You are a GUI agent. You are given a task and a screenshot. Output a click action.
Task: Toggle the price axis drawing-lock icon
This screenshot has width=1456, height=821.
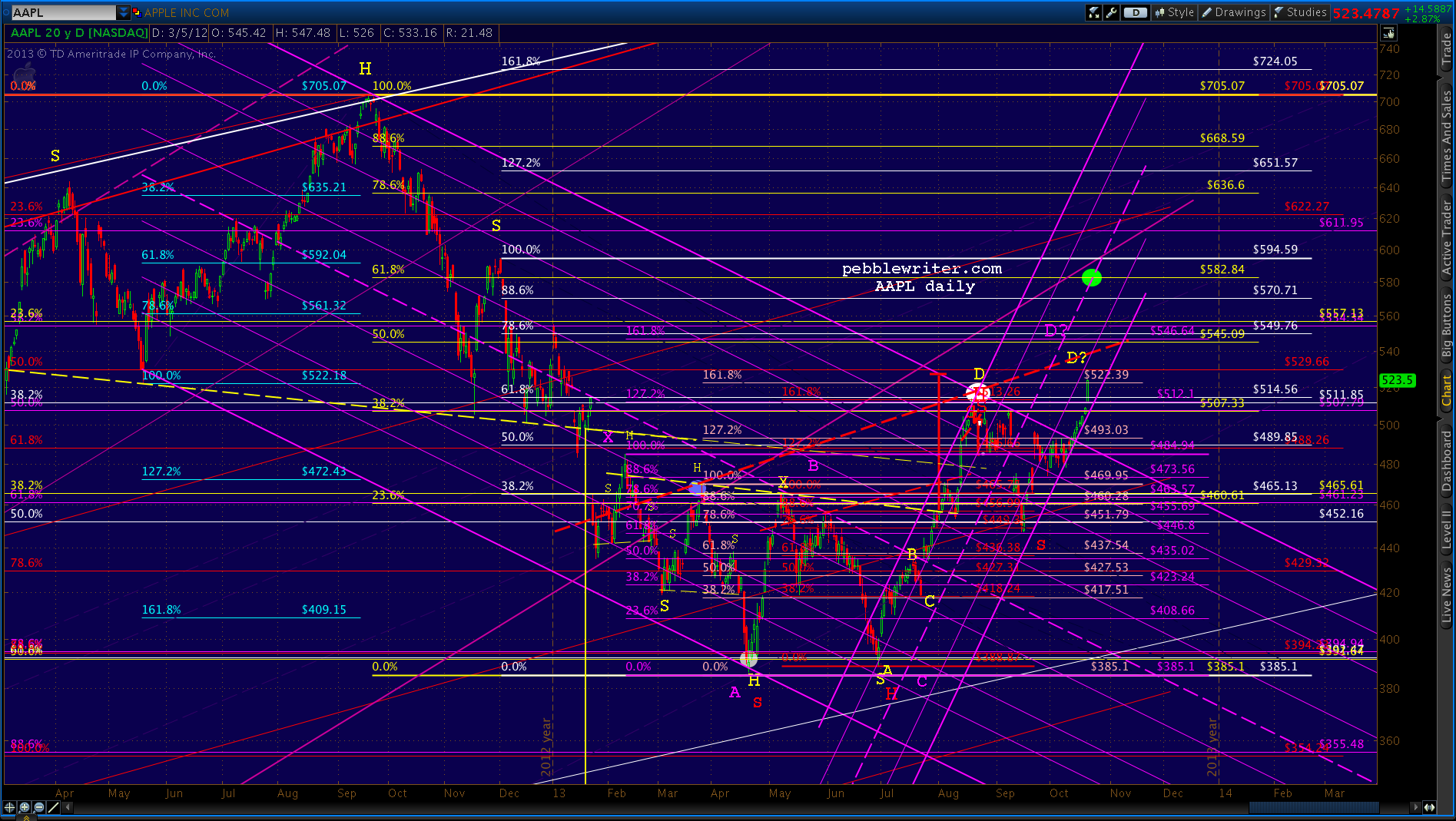pos(1388,33)
